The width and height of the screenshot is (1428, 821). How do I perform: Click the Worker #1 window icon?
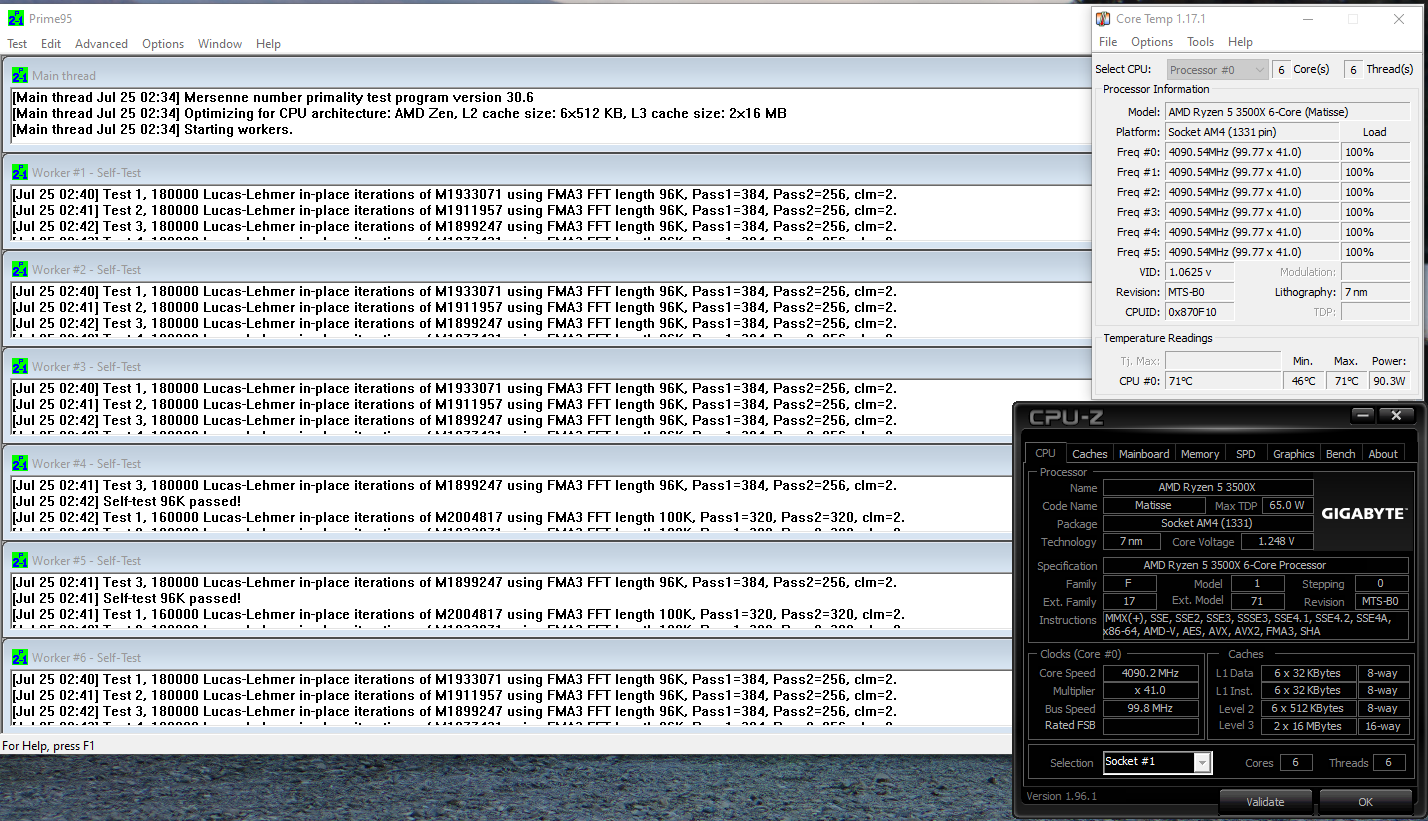point(20,172)
